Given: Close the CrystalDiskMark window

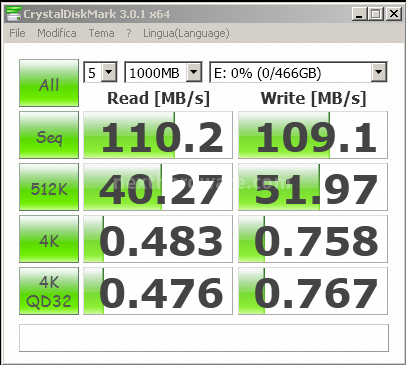Looking at the screenshot, I should point(394,14).
